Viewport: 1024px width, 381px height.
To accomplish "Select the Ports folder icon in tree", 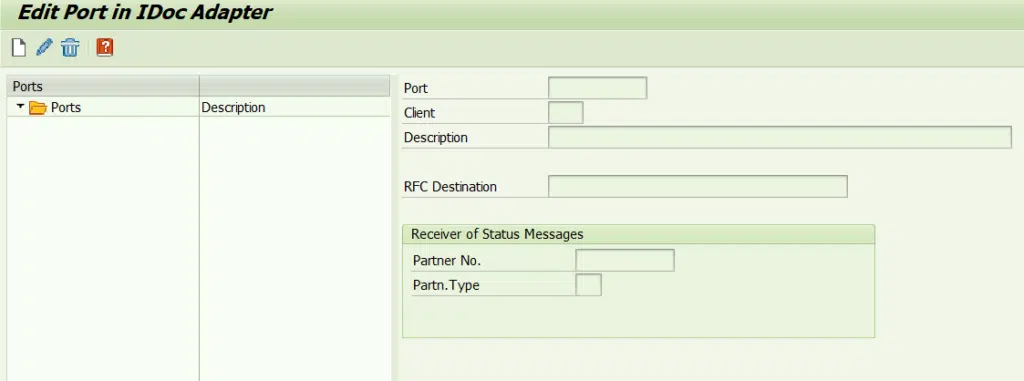I will pyautogui.click(x=38, y=108).
